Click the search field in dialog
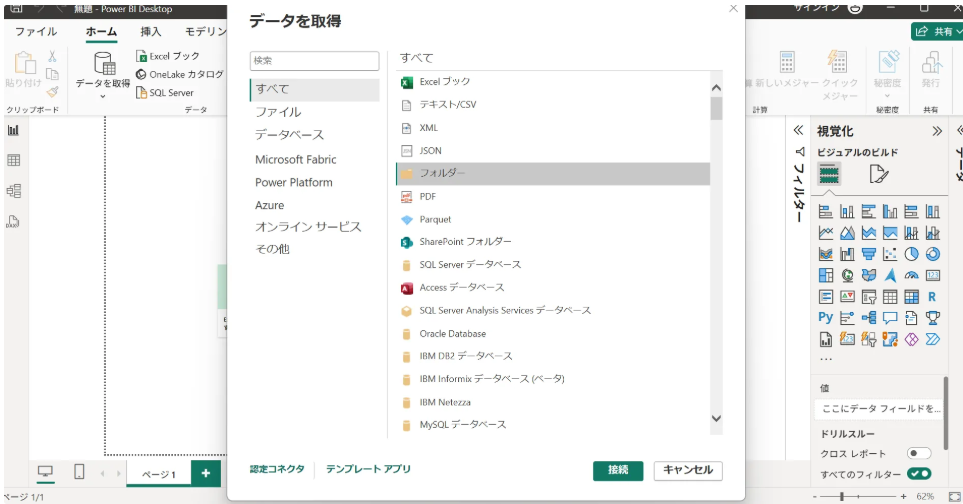 pos(314,60)
